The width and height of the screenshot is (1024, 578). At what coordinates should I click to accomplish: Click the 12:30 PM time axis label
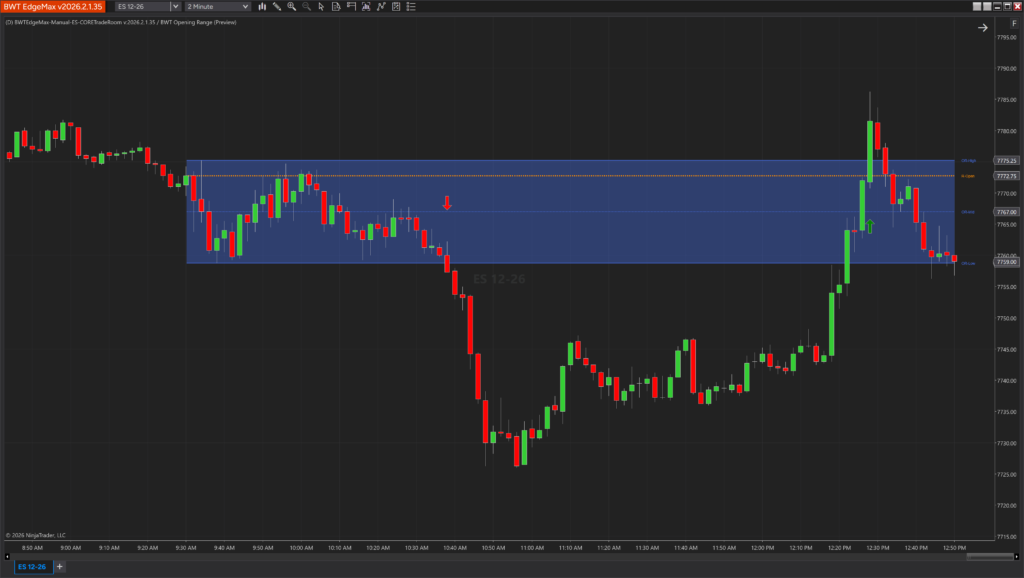pyautogui.click(x=878, y=548)
